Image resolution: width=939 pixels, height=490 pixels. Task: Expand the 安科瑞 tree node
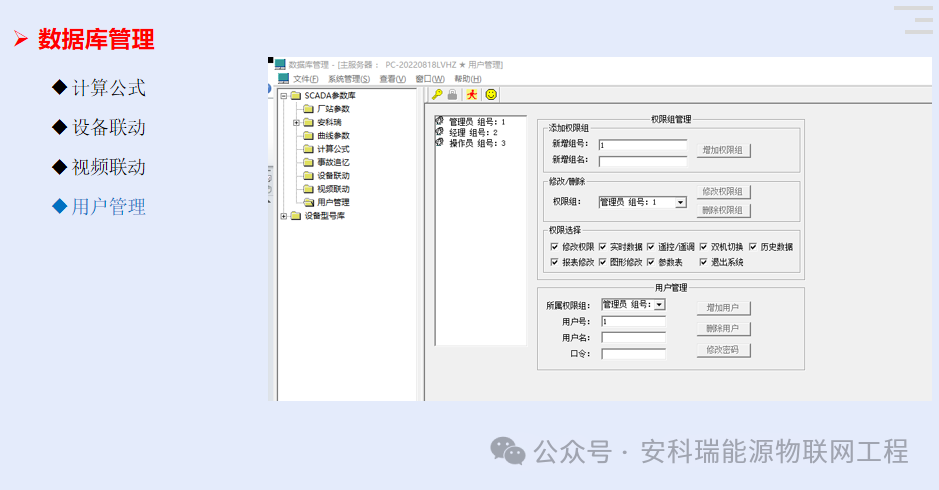pyautogui.click(x=296, y=122)
